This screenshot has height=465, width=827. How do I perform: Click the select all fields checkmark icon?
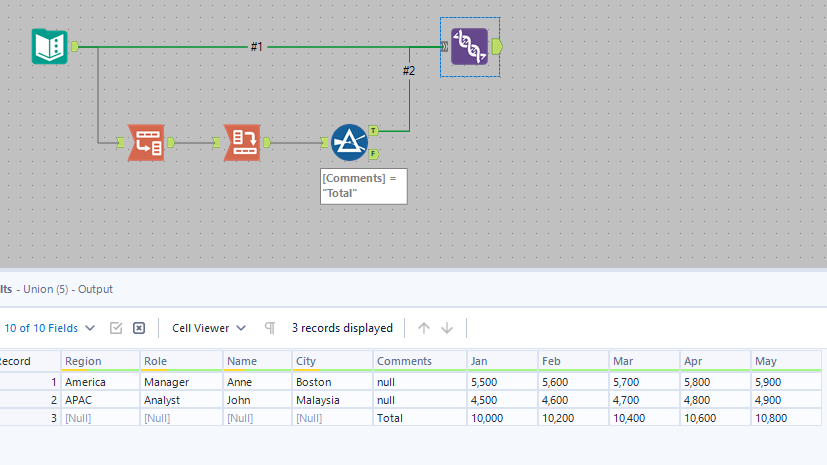click(116, 328)
